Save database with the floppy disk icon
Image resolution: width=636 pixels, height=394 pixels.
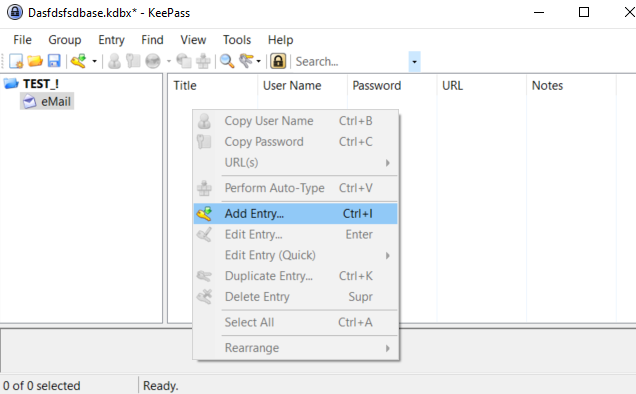click(54, 61)
